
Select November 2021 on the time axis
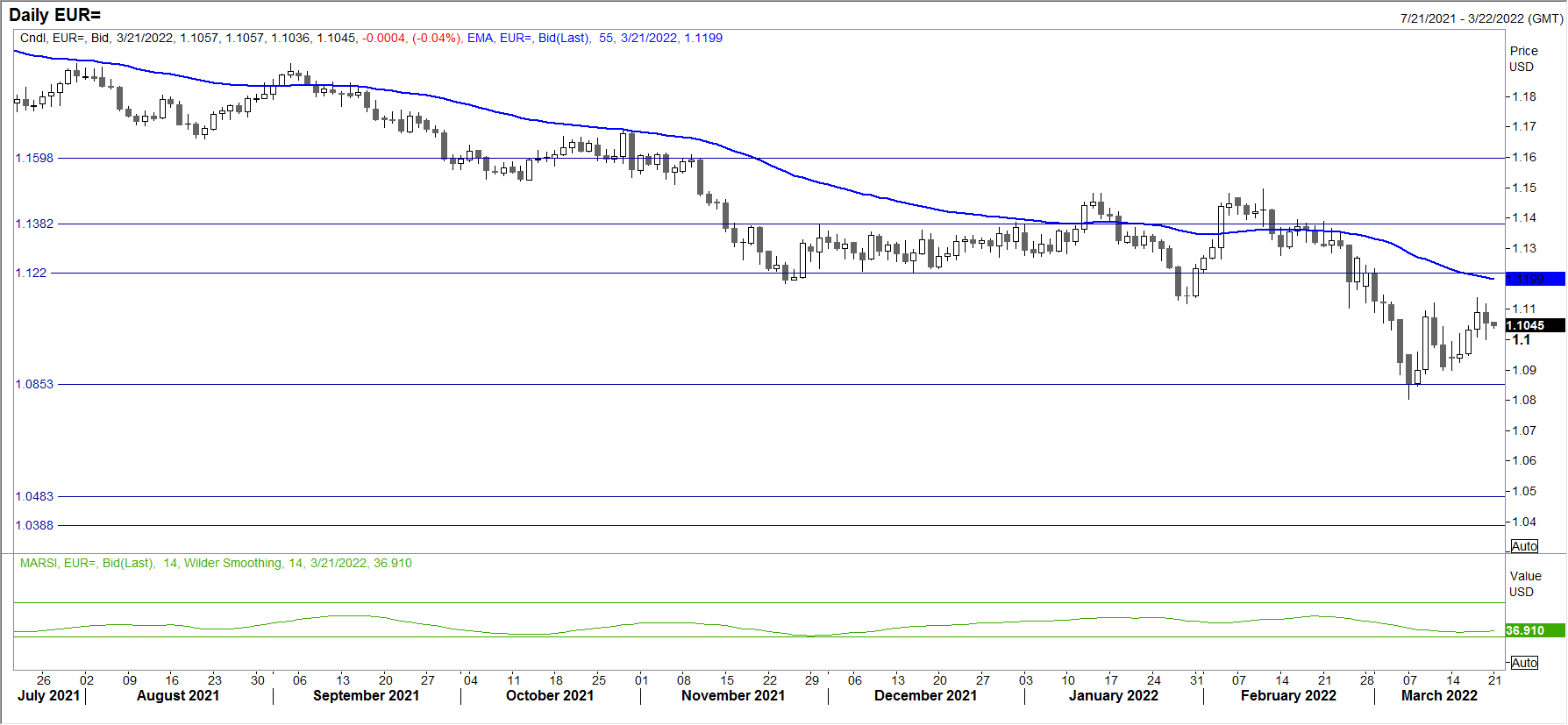click(x=733, y=695)
